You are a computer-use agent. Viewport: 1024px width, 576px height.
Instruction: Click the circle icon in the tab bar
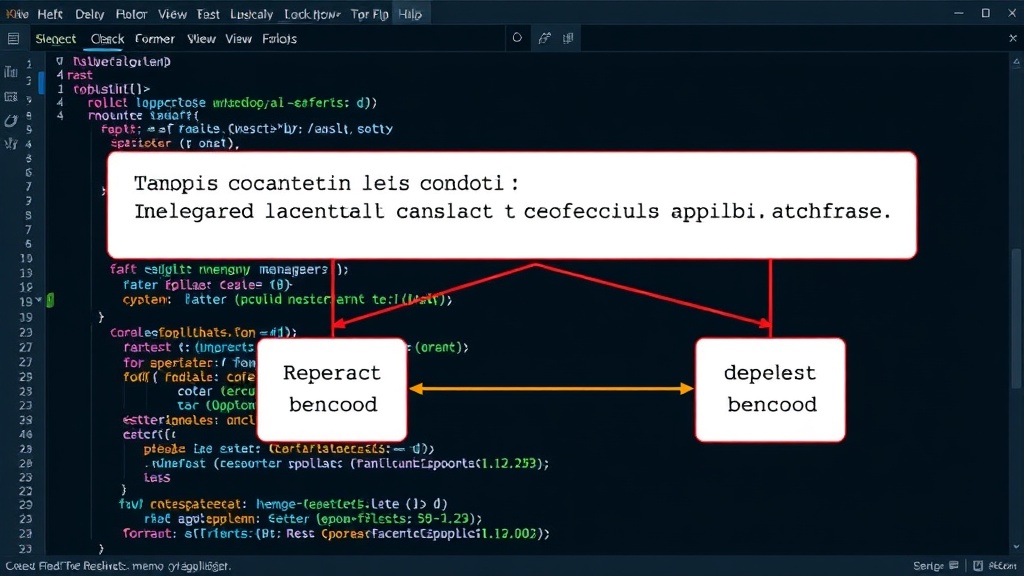click(x=517, y=38)
